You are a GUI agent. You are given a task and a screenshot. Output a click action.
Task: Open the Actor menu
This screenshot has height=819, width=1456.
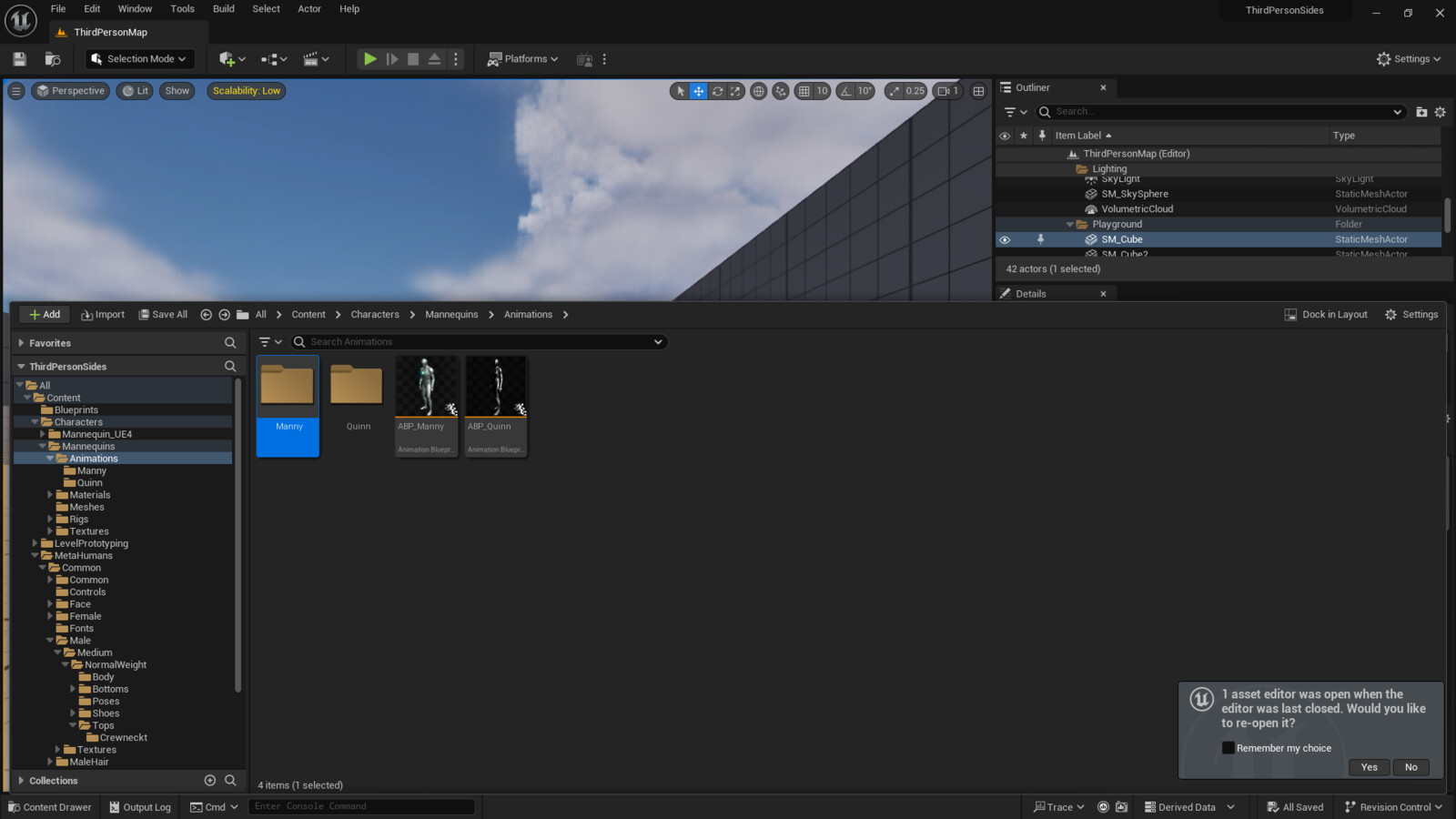309,9
